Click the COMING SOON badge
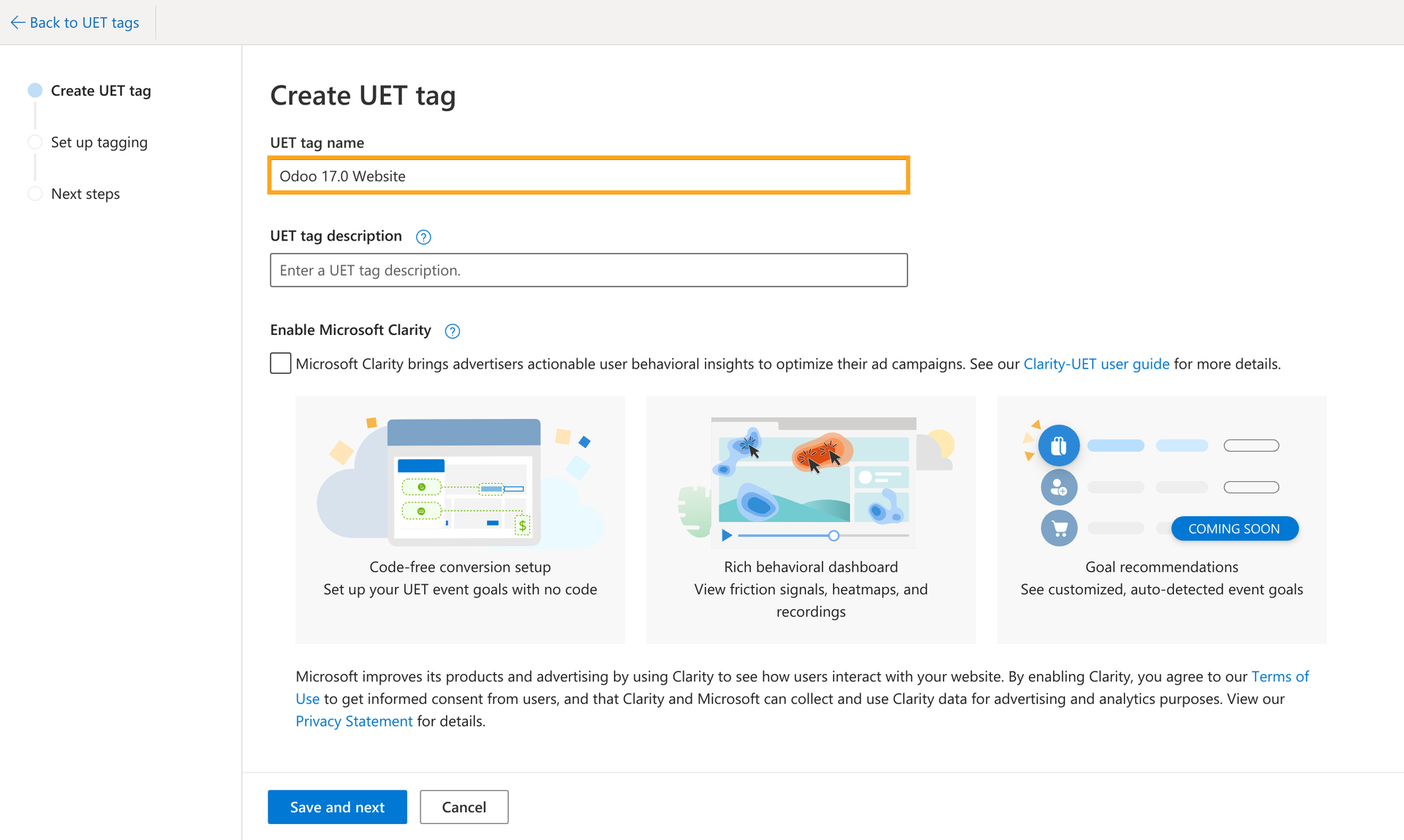The image size is (1404, 840). (1234, 529)
